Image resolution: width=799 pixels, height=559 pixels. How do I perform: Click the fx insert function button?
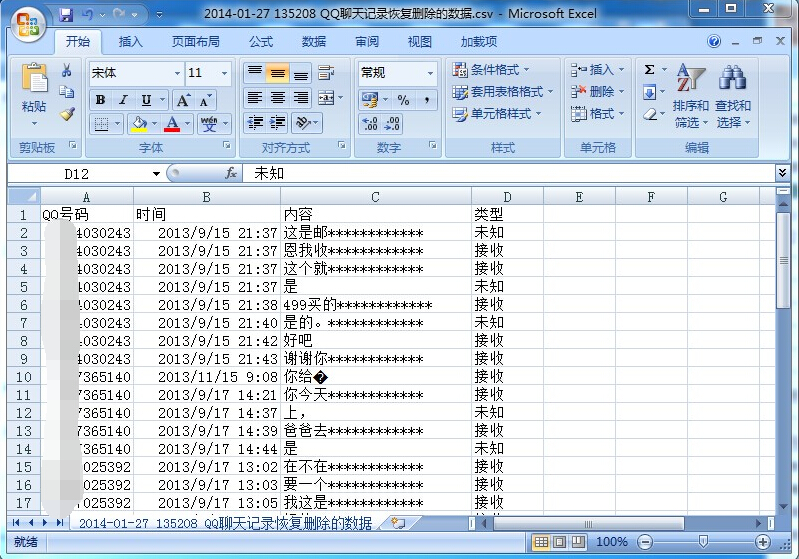(231, 174)
